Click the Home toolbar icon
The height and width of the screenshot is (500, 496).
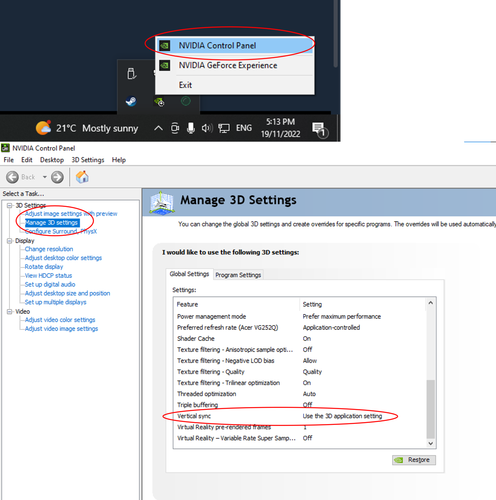pyautogui.click(x=82, y=177)
